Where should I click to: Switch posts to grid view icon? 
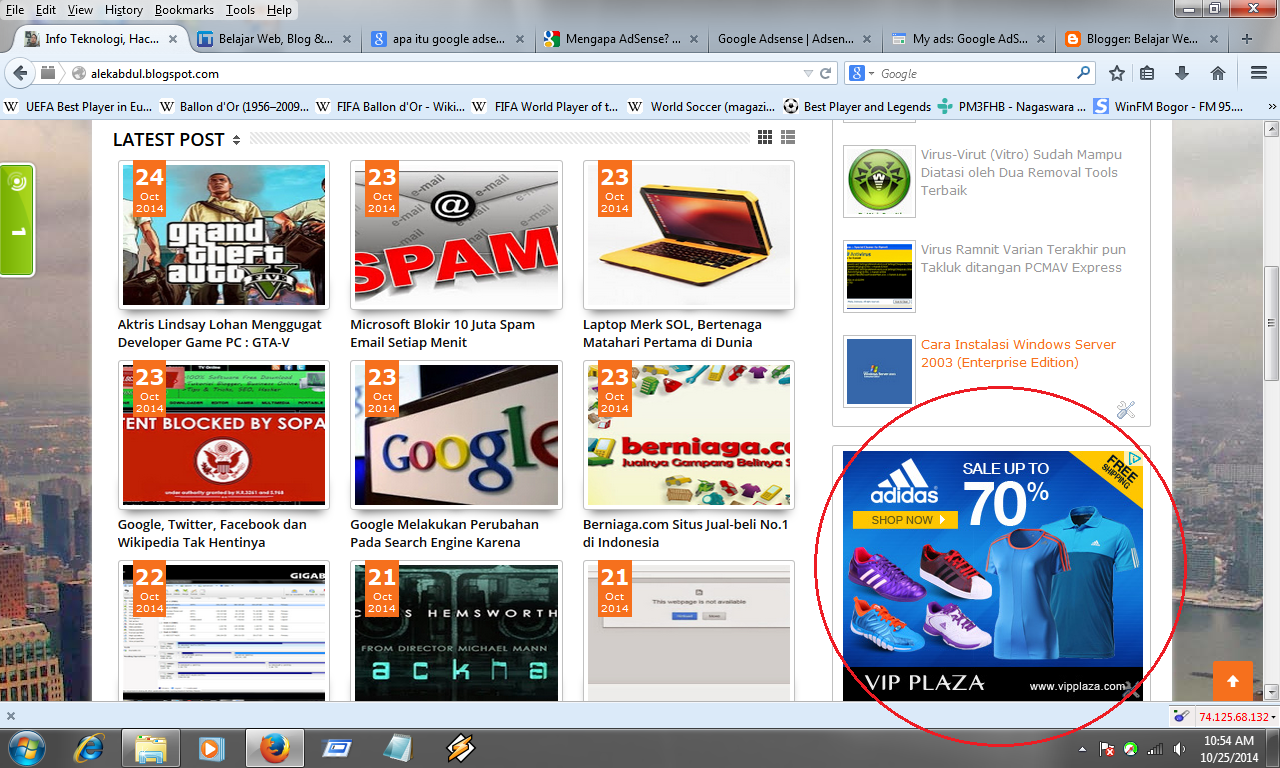(x=765, y=138)
